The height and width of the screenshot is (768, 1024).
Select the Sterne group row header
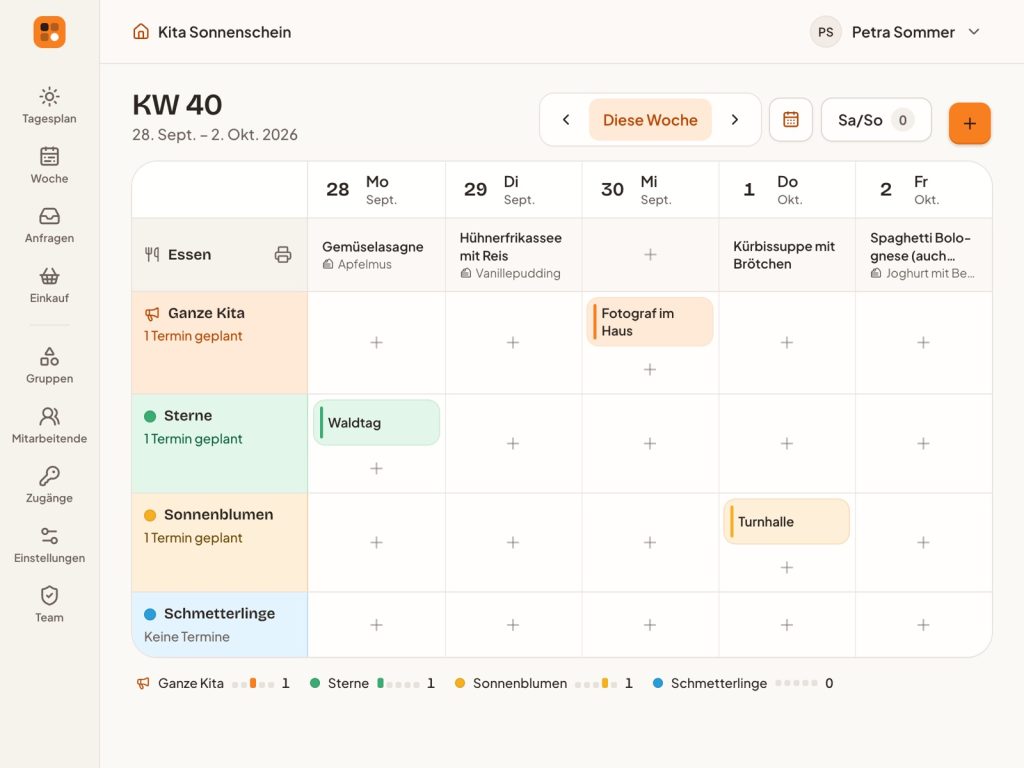[219, 443]
